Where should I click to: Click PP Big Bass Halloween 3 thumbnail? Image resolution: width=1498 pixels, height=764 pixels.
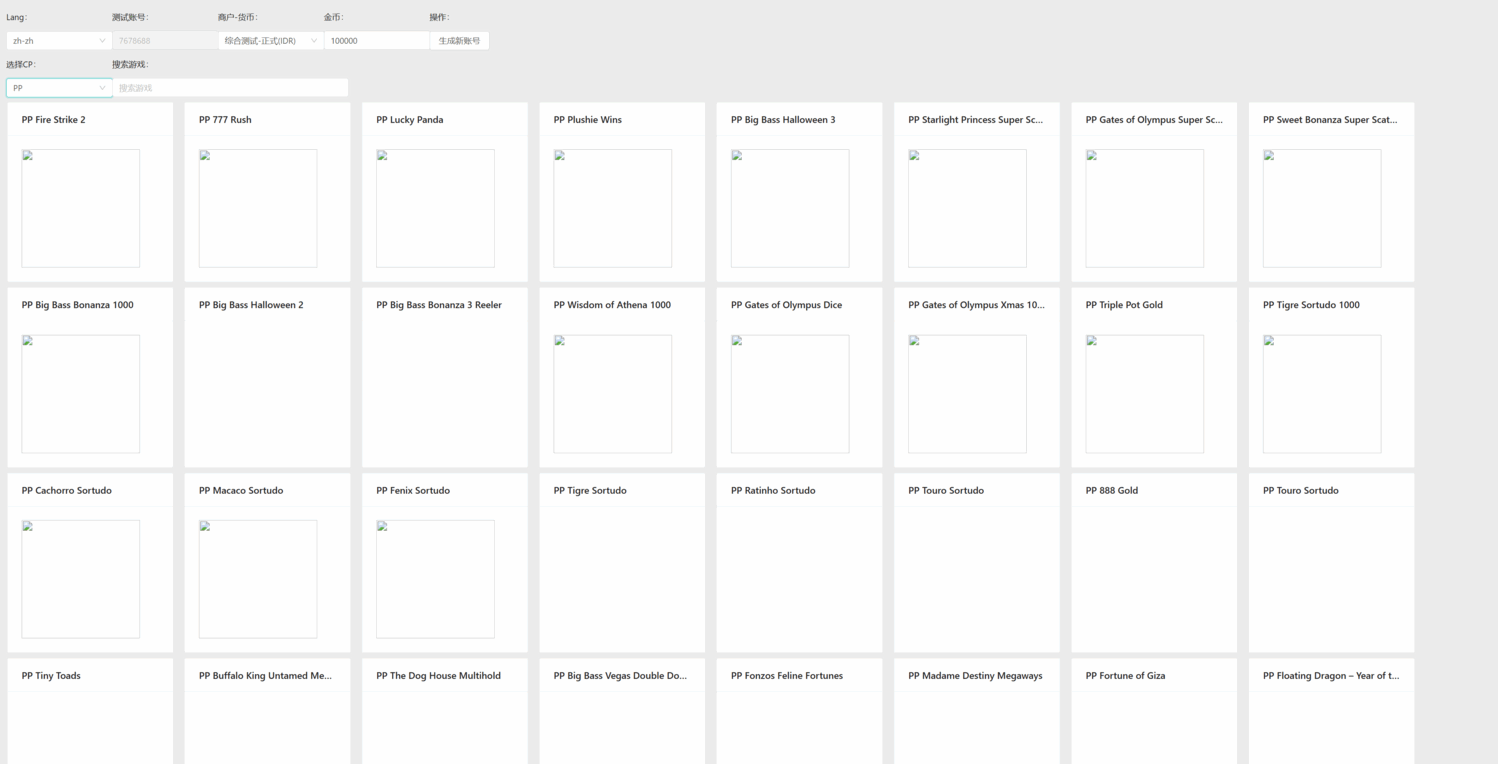(790, 208)
